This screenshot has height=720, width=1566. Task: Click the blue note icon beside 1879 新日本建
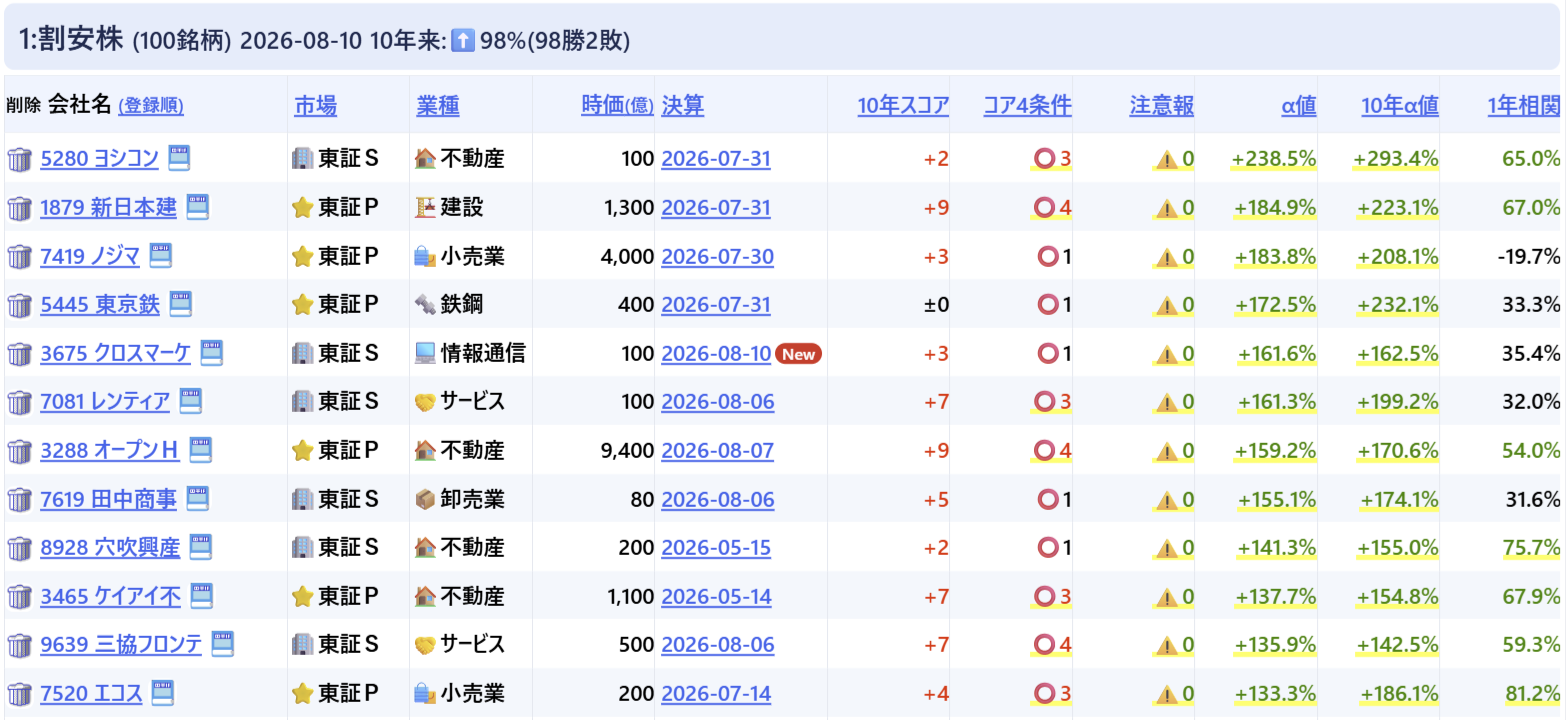(197, 206)
